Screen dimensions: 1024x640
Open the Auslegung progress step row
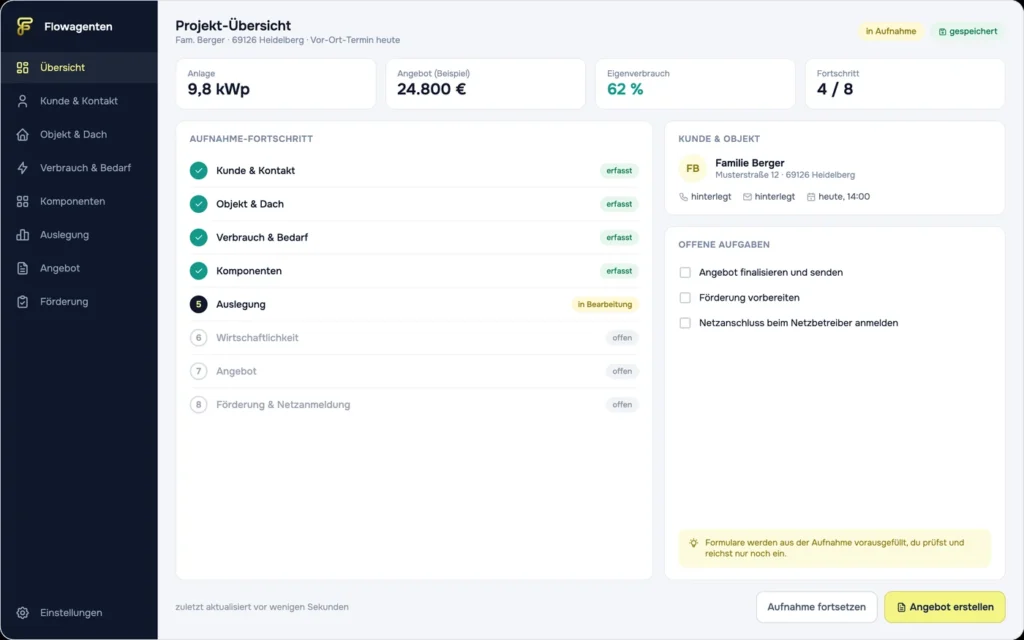[x=414, y=304]
